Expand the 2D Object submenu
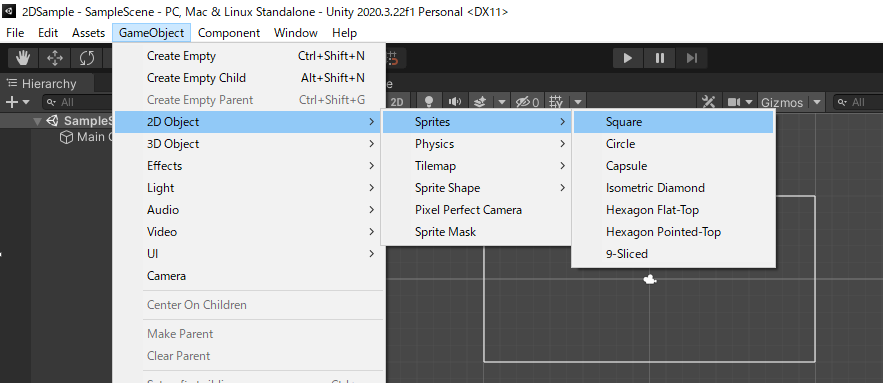The width and height of the screenshot is (883, 383). point(249,122)
